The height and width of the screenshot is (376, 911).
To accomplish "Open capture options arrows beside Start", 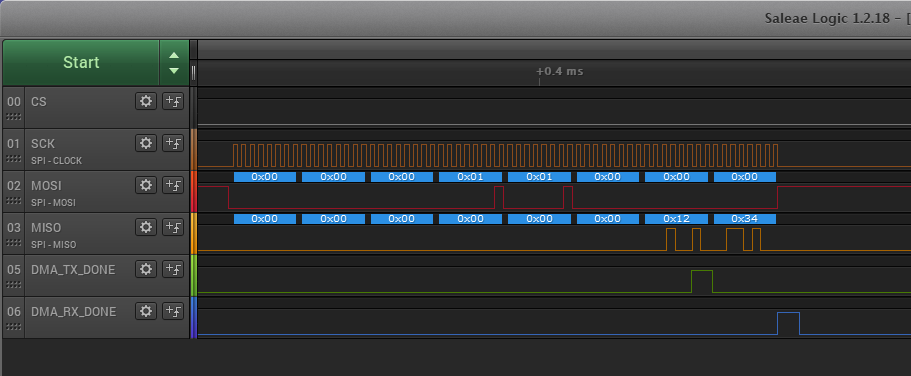I will coord(174,63).
